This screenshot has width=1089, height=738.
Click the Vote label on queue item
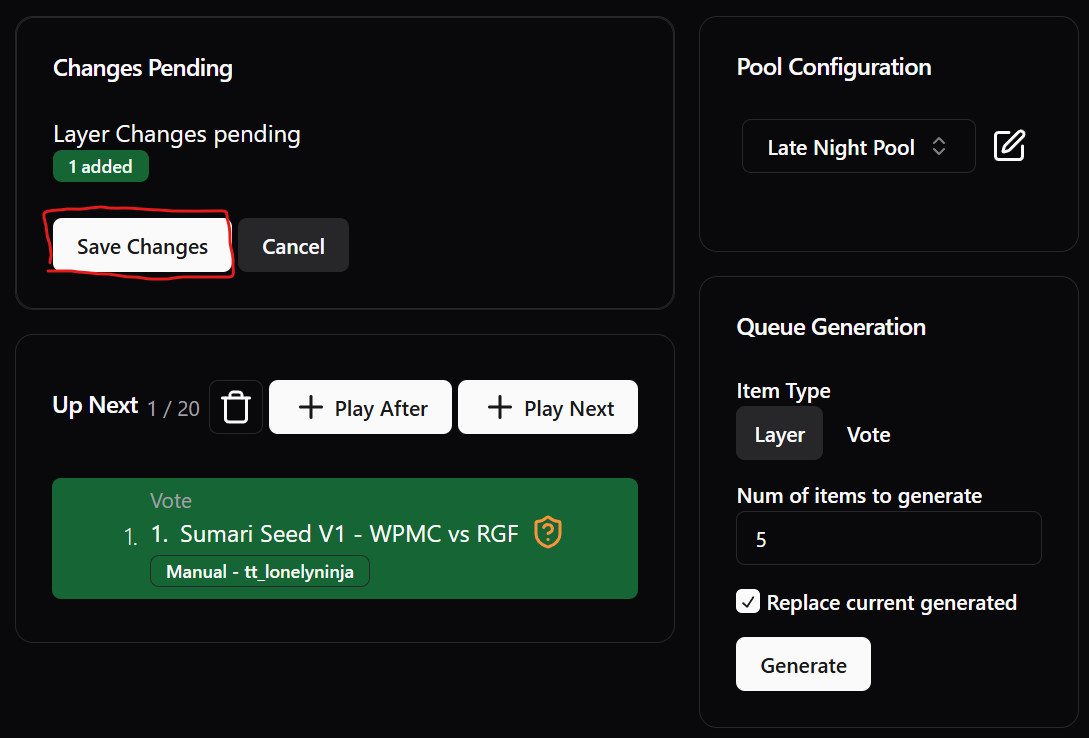click(171, 501)
